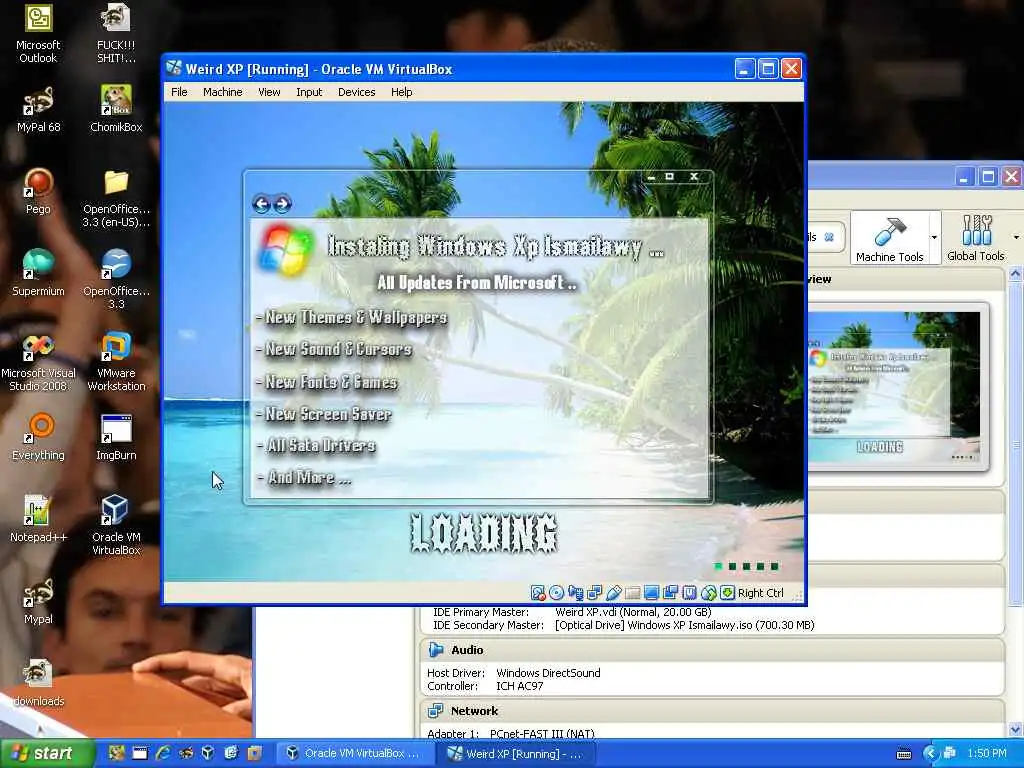Select the OpenOffice 3.3 (en-US) folder

(116, 198)
